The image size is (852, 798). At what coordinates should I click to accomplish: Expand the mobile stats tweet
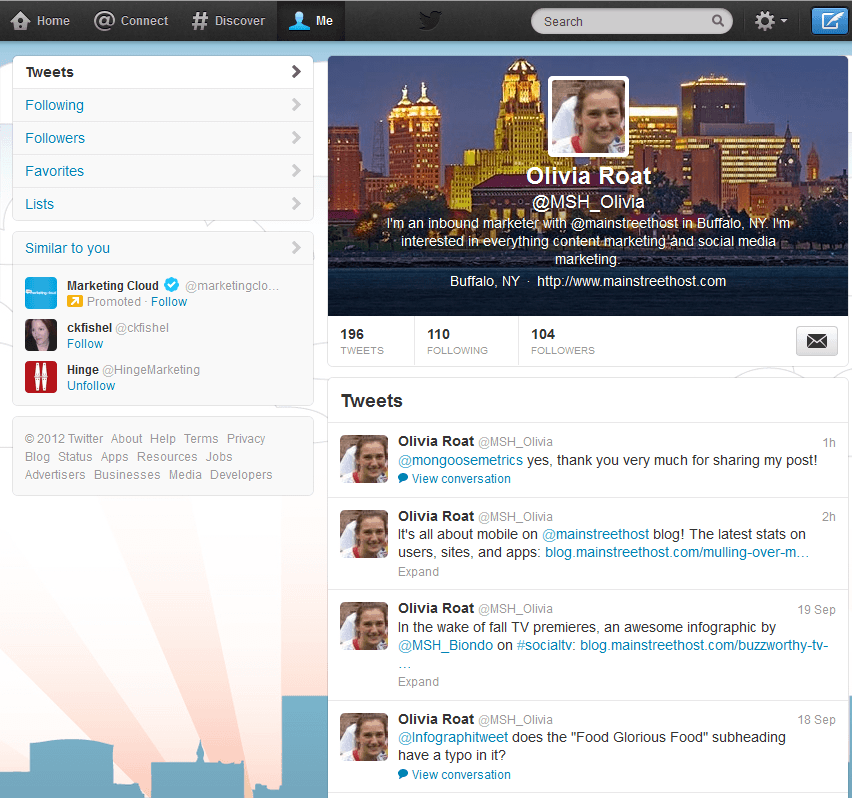click(x=418, y=571)
